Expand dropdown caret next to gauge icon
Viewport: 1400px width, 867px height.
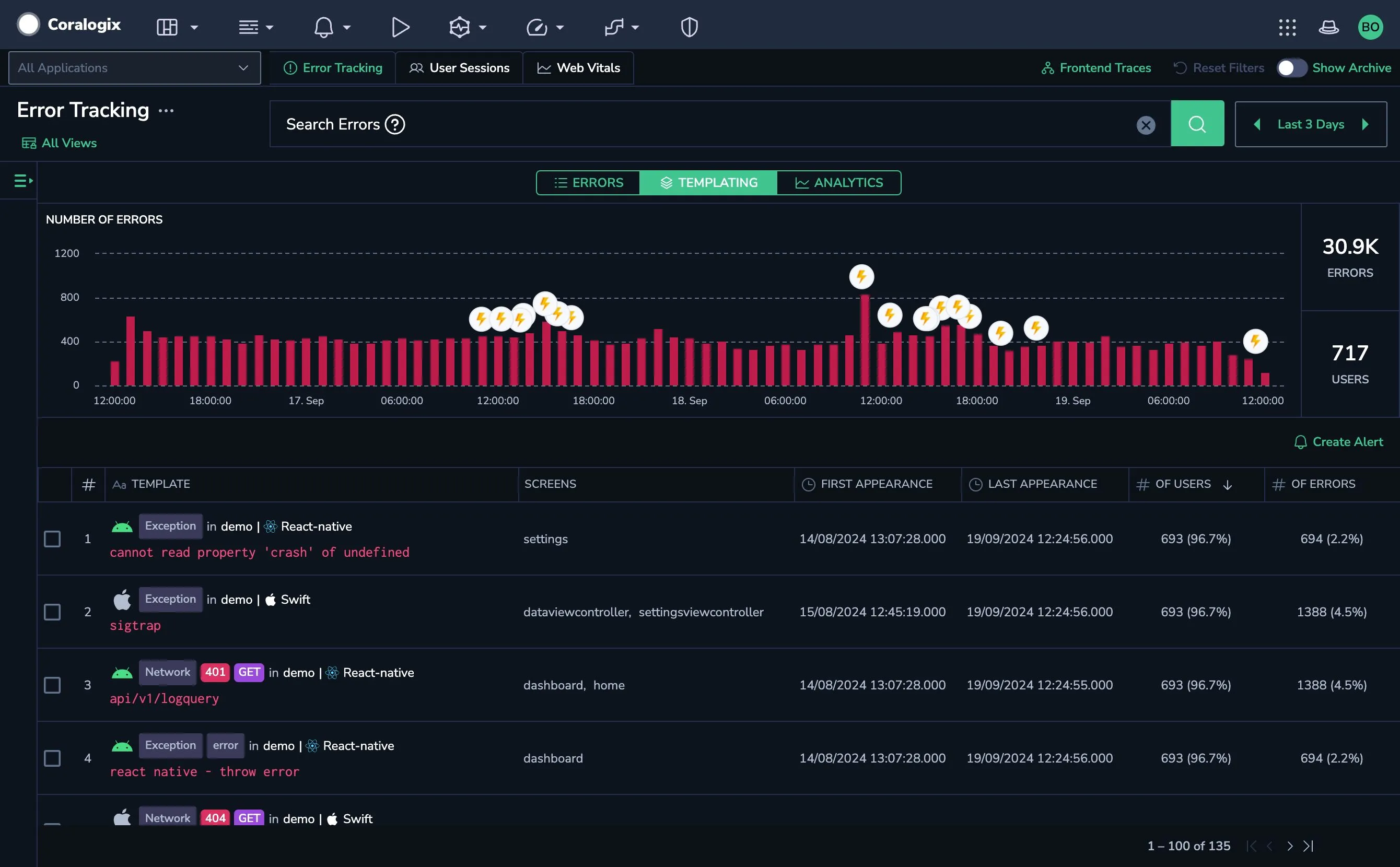pyautogui.click(x=560, y=28)
